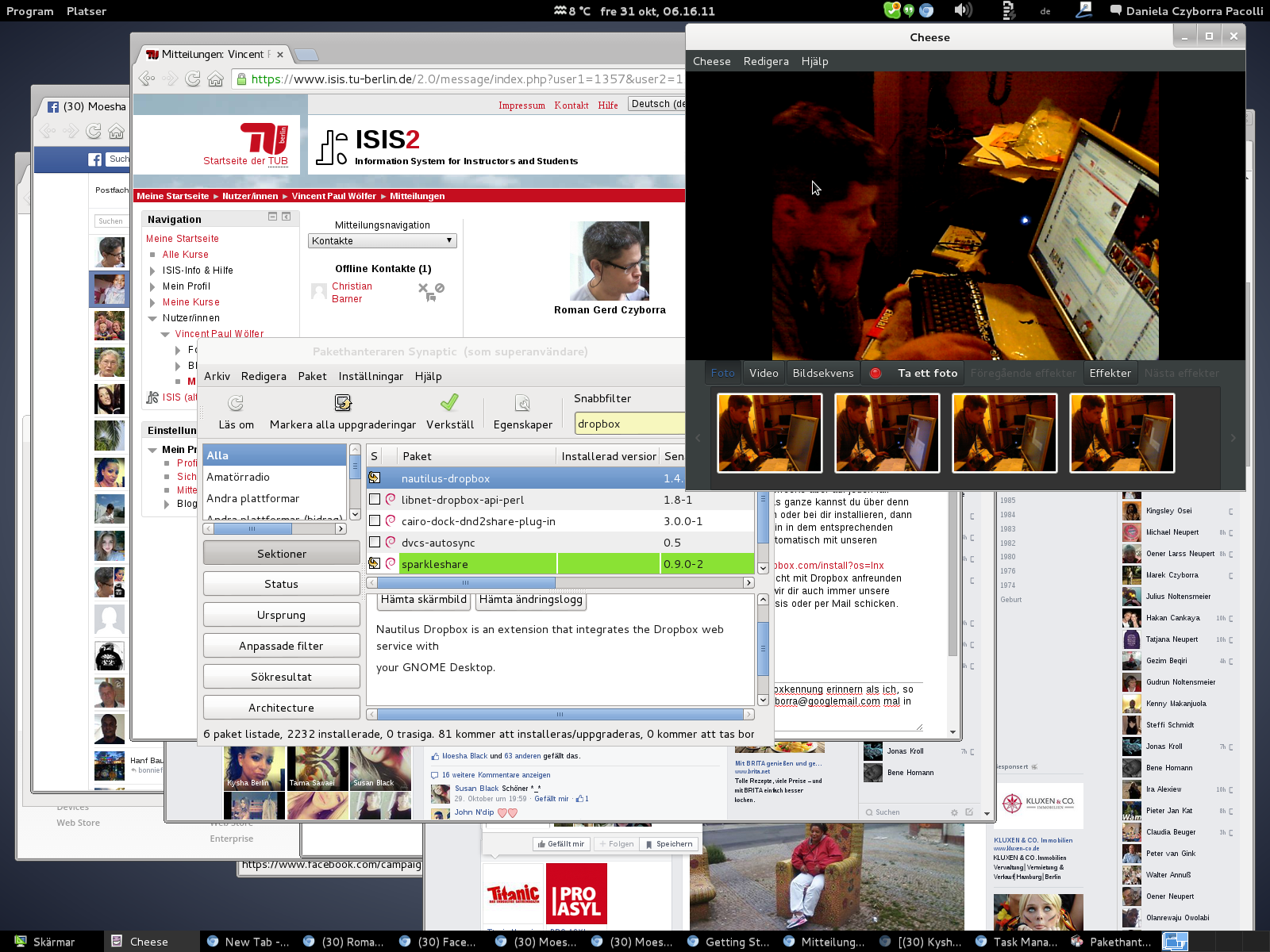Click the TU Berlin logo
Screen dimensions: 1270x952
(264, 138)
